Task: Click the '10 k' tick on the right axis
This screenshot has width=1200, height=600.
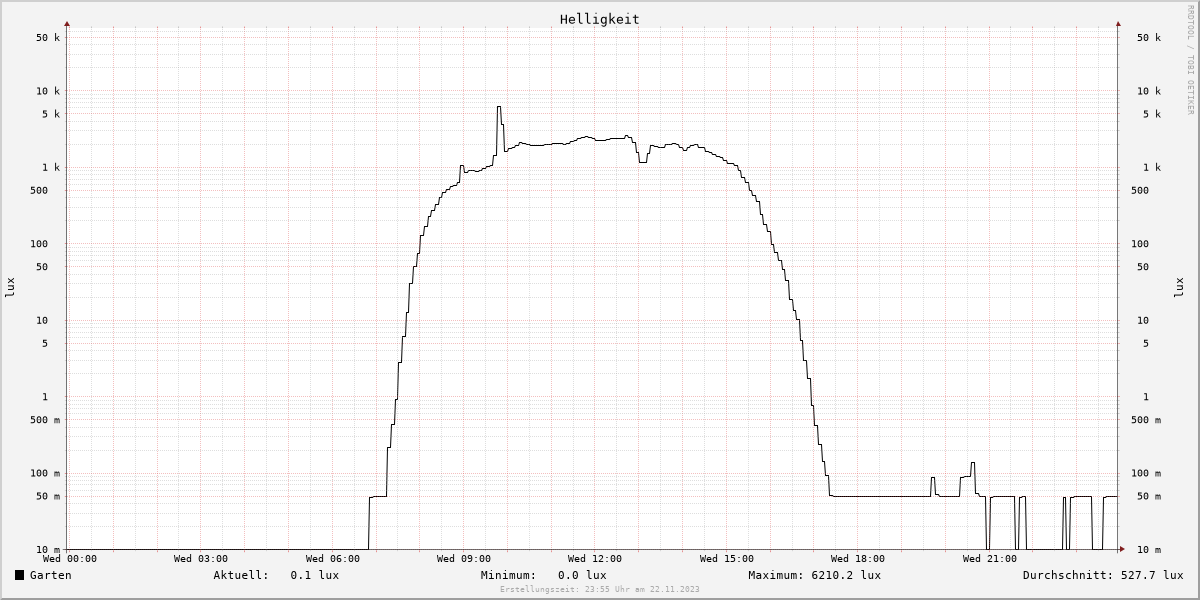Action: point(1149,91)
